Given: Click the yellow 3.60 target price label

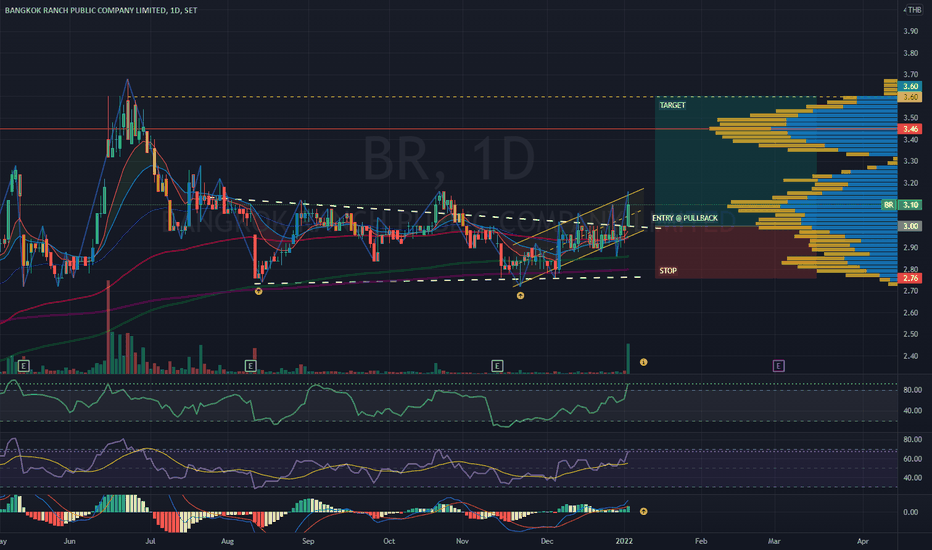Looking at the screenshot, I should pos(910,96).
